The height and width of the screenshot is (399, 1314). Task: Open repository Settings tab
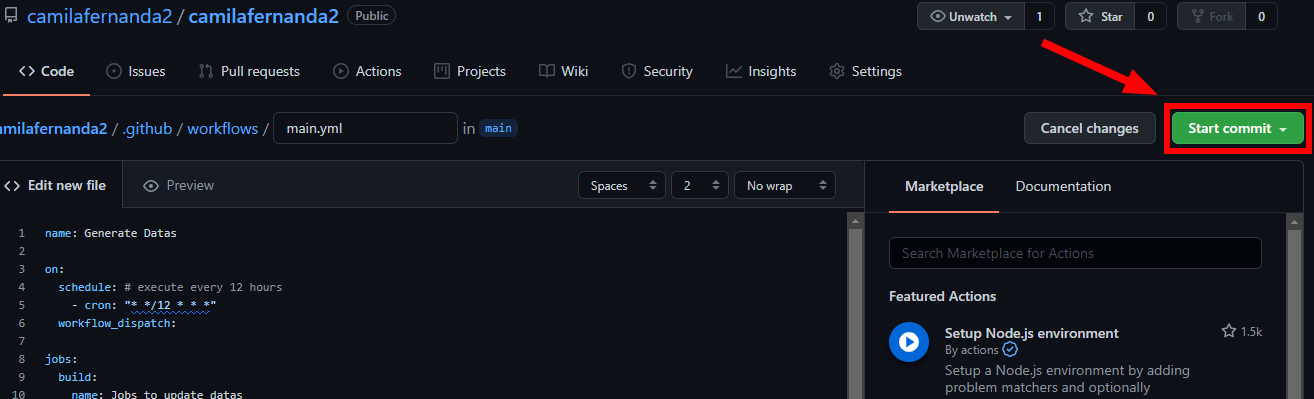coord(865,71)
